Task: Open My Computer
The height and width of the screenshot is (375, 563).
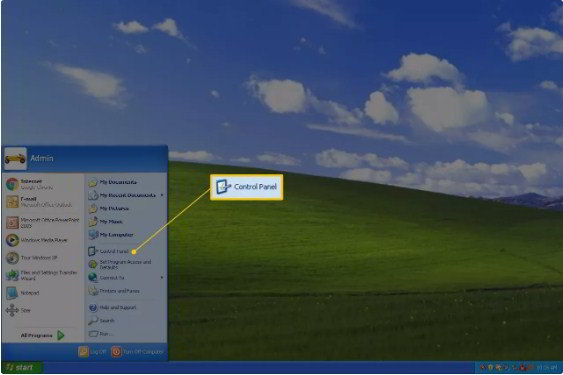Action: coord(111,235)
